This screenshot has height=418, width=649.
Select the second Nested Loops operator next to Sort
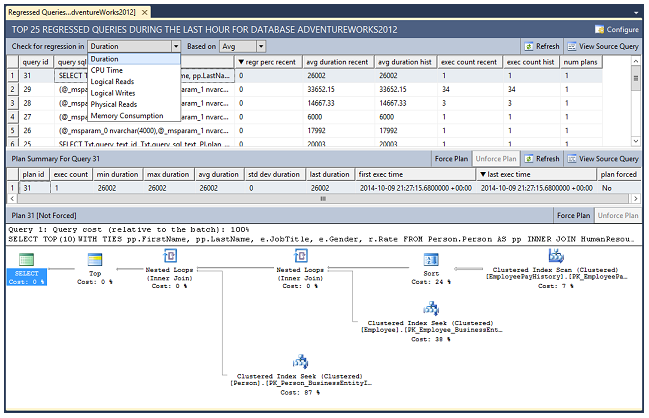pos(300,256)
